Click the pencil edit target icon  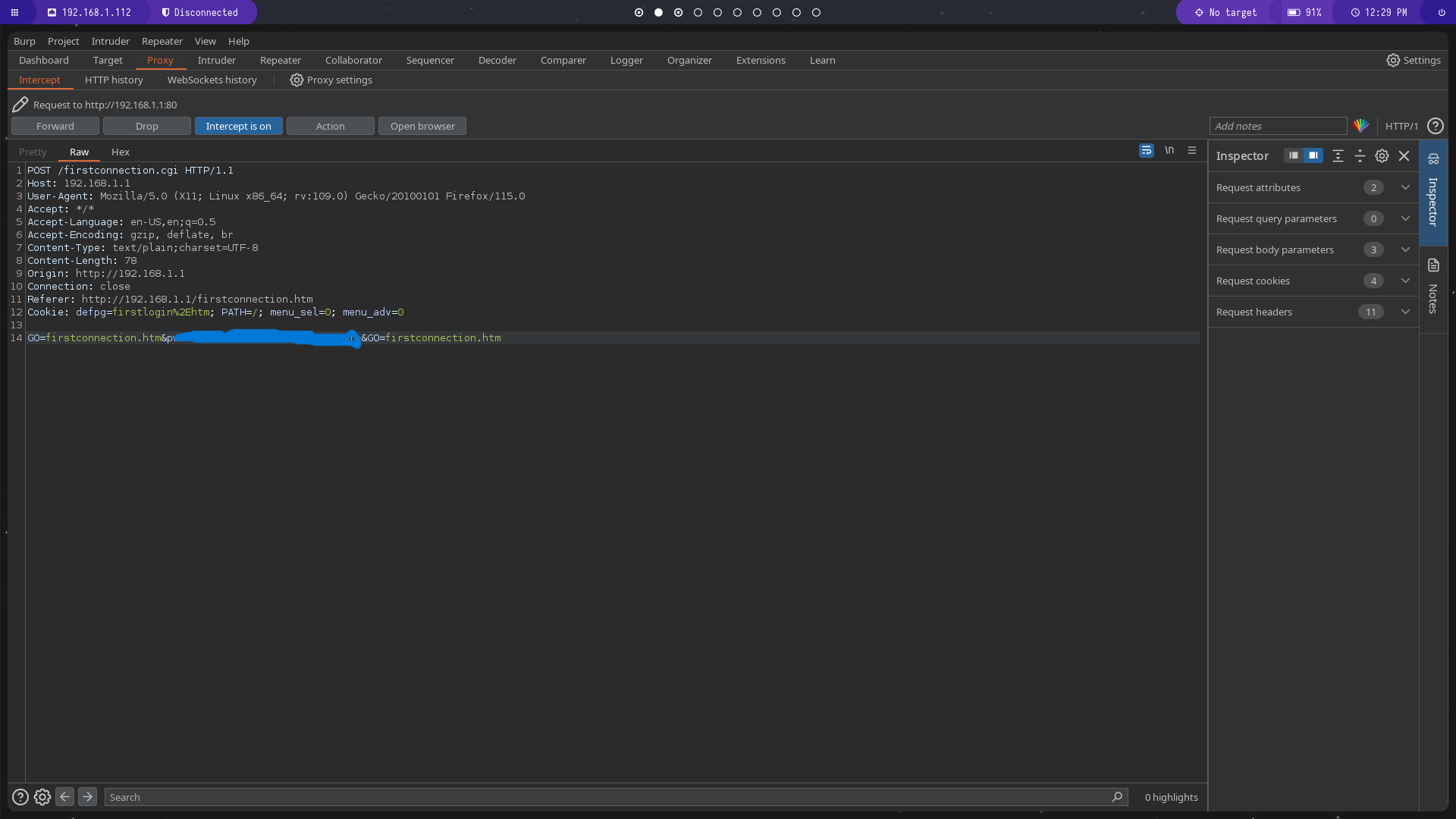tap(20, 105)
